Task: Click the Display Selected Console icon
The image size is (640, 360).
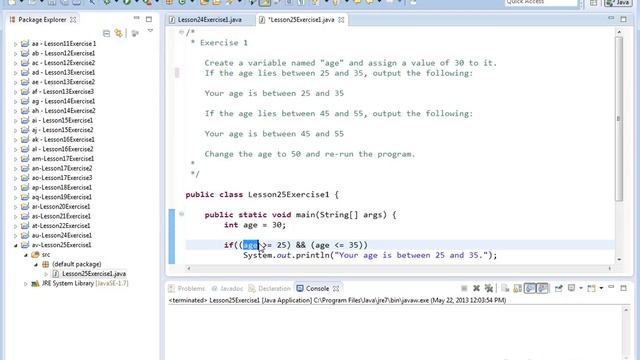Action: [x=571, y=288]
